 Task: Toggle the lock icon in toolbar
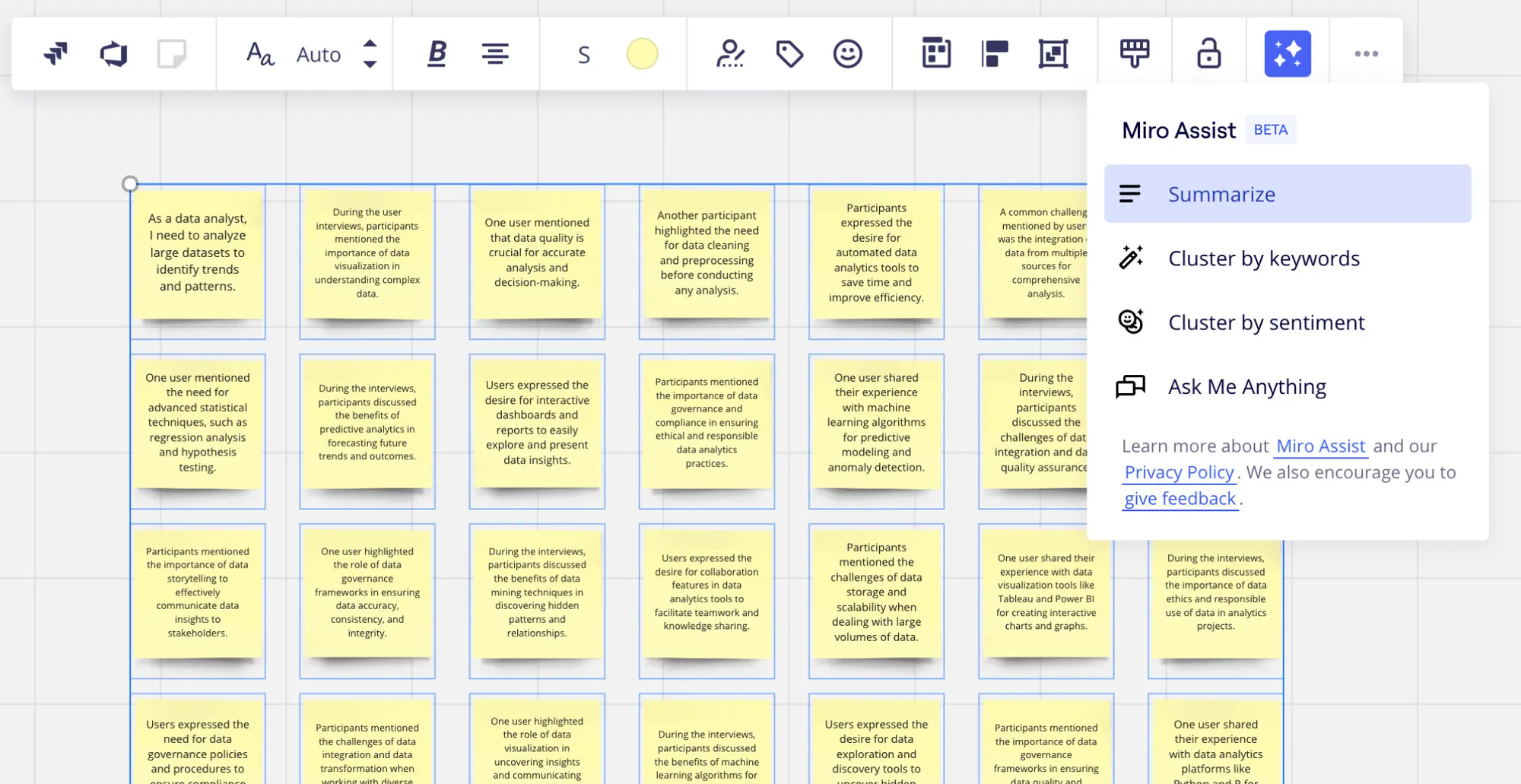click(x=1208, y=54)
